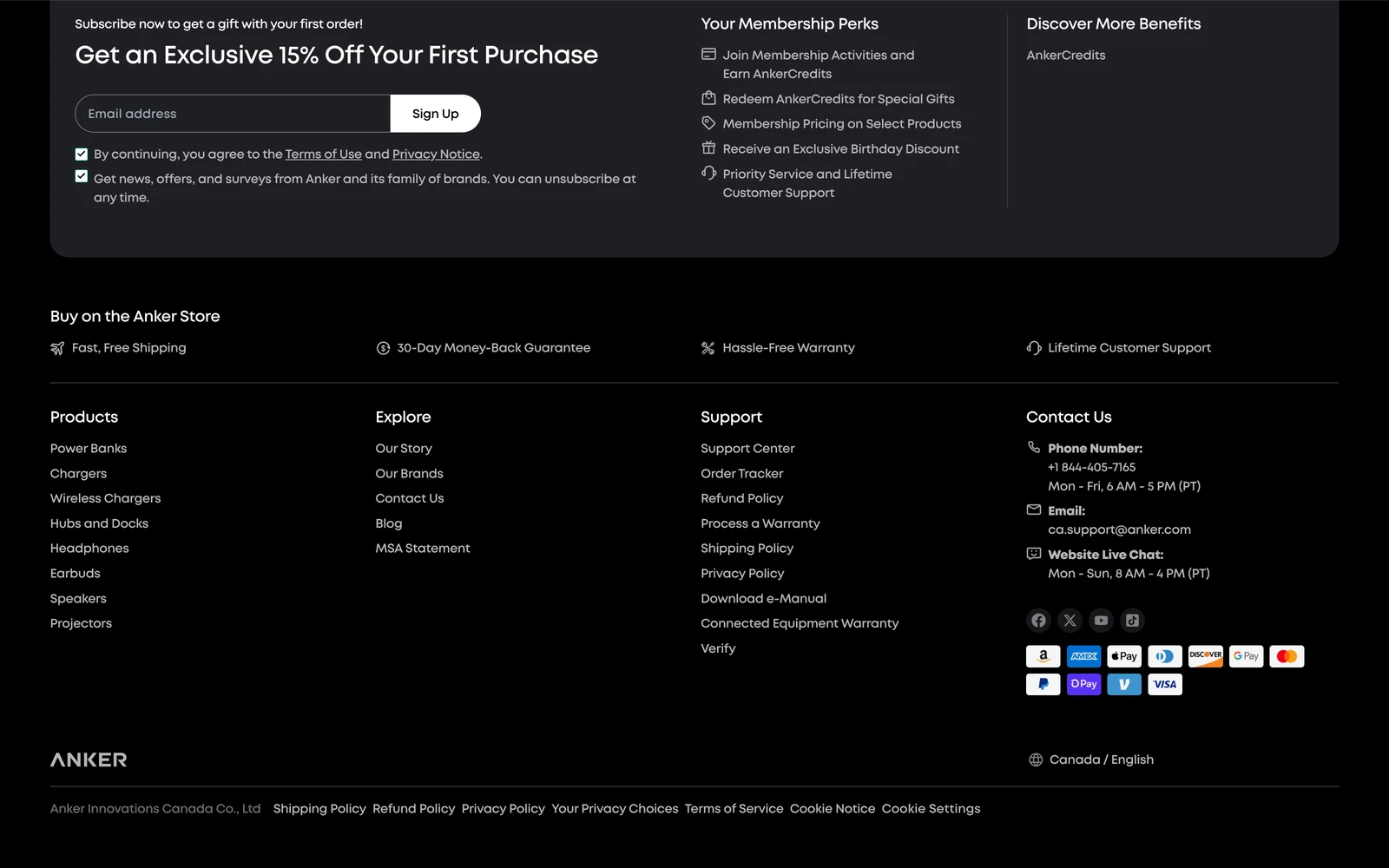Image resolution: width=1389 pixels, height=868 pixels.
Task: Open Projectors products link
Action: [x=81, y=623]
